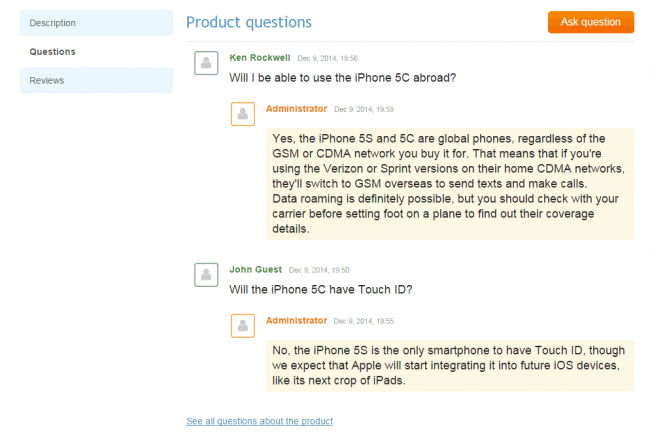Click Administrator avatar beside the Touch ID answer
652x438 pixels.
point(243,326)
